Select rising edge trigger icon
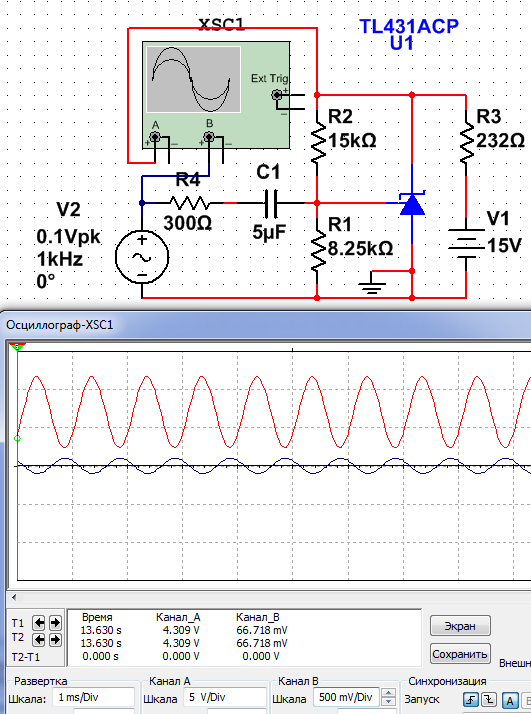Screen dimensions: 531x714 click(471, 699)
